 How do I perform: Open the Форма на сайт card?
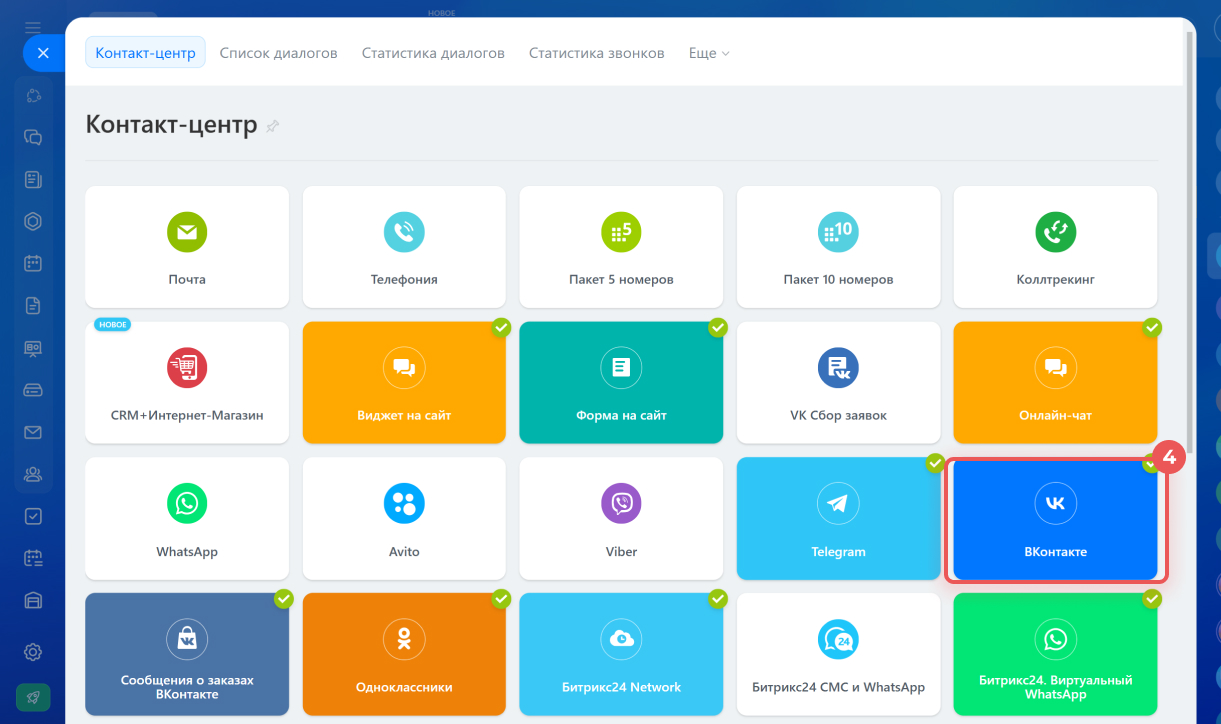[621, 382]
